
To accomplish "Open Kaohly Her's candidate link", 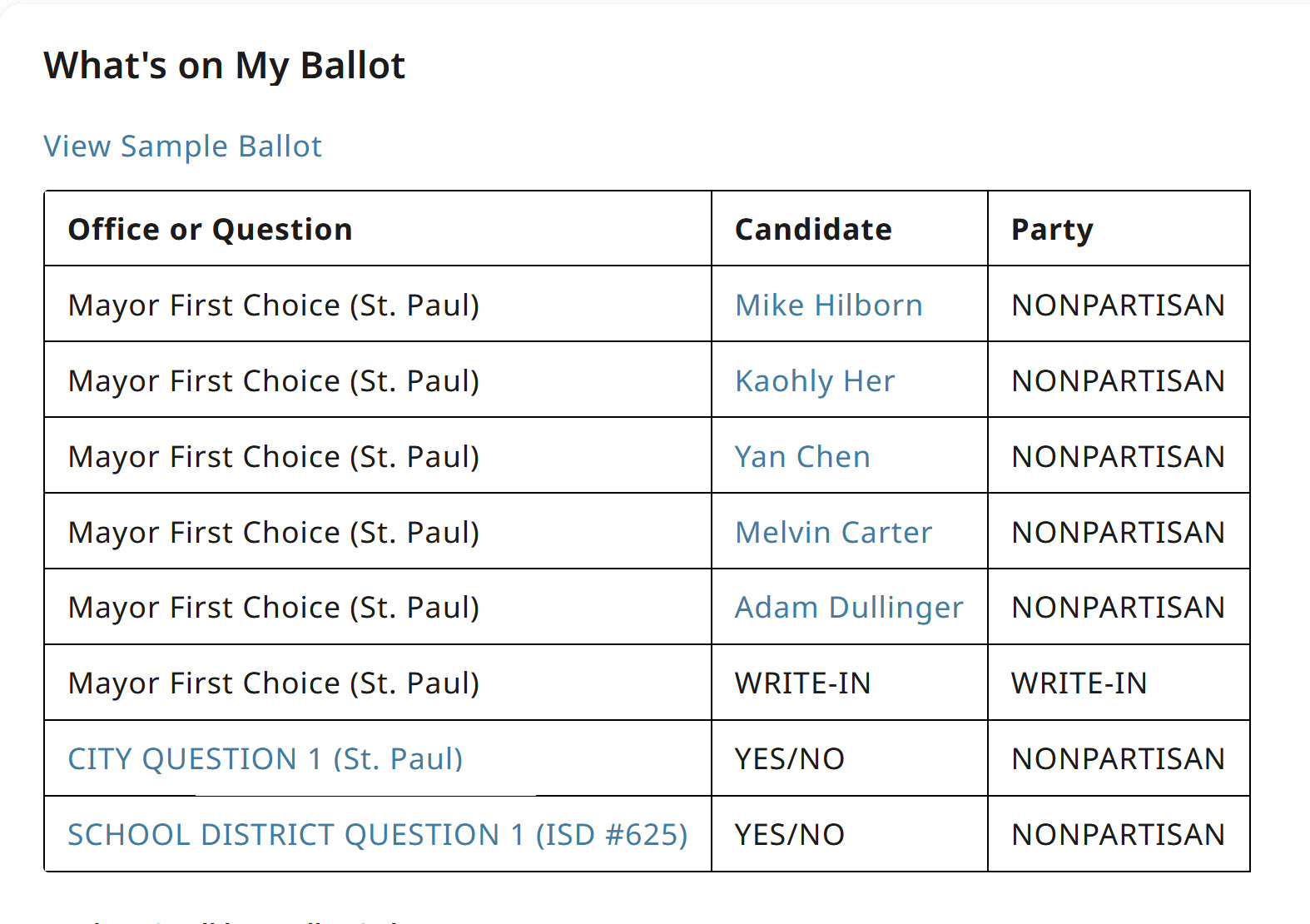I will coord(814,381).
